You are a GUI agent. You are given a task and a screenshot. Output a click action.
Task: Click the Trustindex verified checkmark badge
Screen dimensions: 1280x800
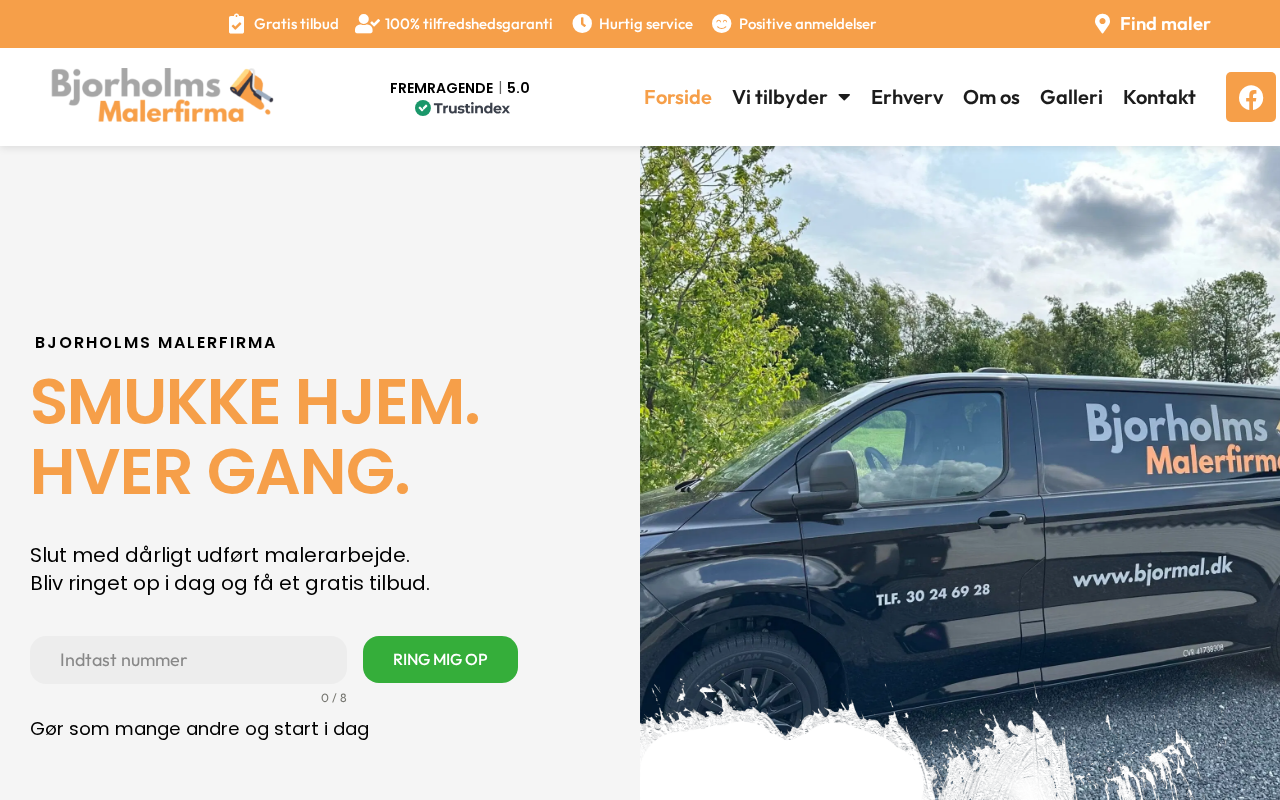(423, 108)
